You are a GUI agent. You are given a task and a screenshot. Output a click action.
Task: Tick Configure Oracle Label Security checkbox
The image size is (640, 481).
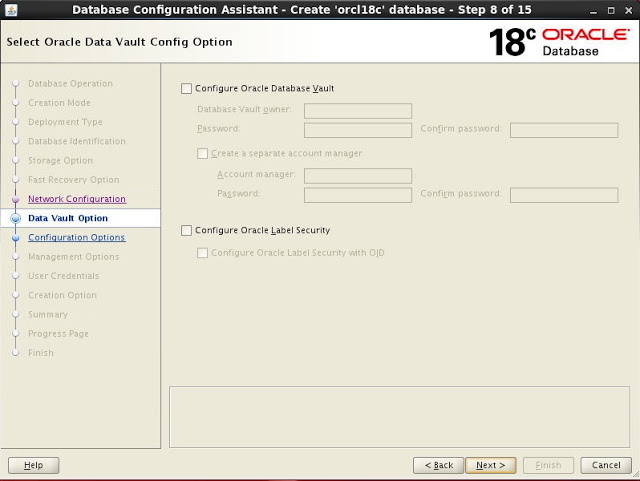[x=186, y=230]
